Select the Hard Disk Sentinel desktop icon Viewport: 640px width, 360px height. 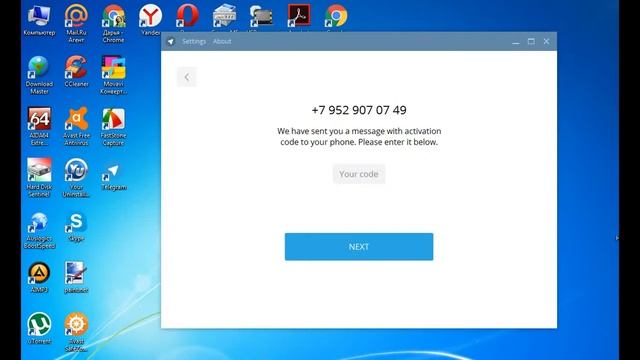(x=39, y=178)
